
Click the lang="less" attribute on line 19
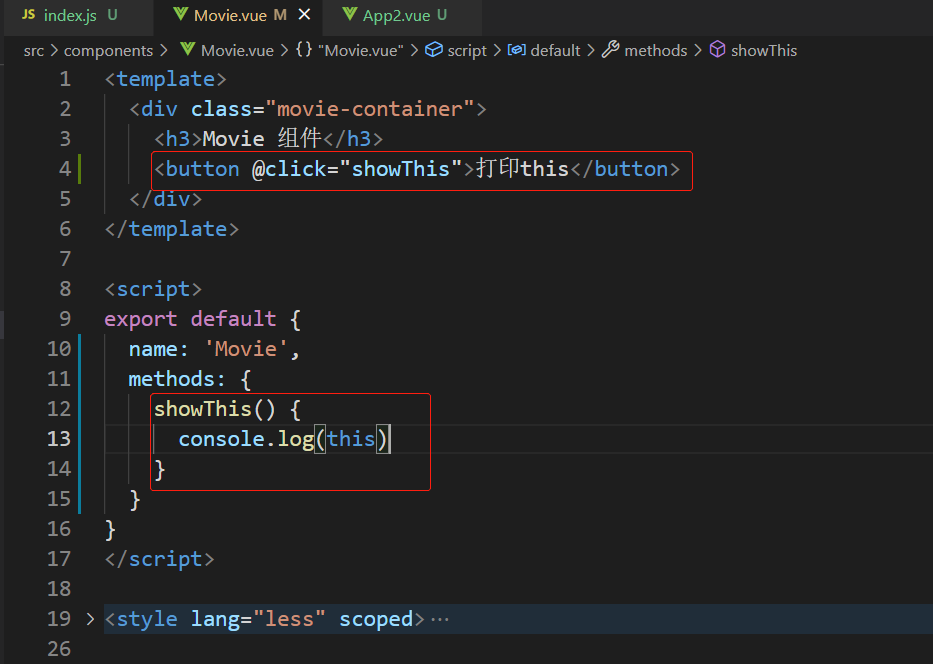pos(258,619)
